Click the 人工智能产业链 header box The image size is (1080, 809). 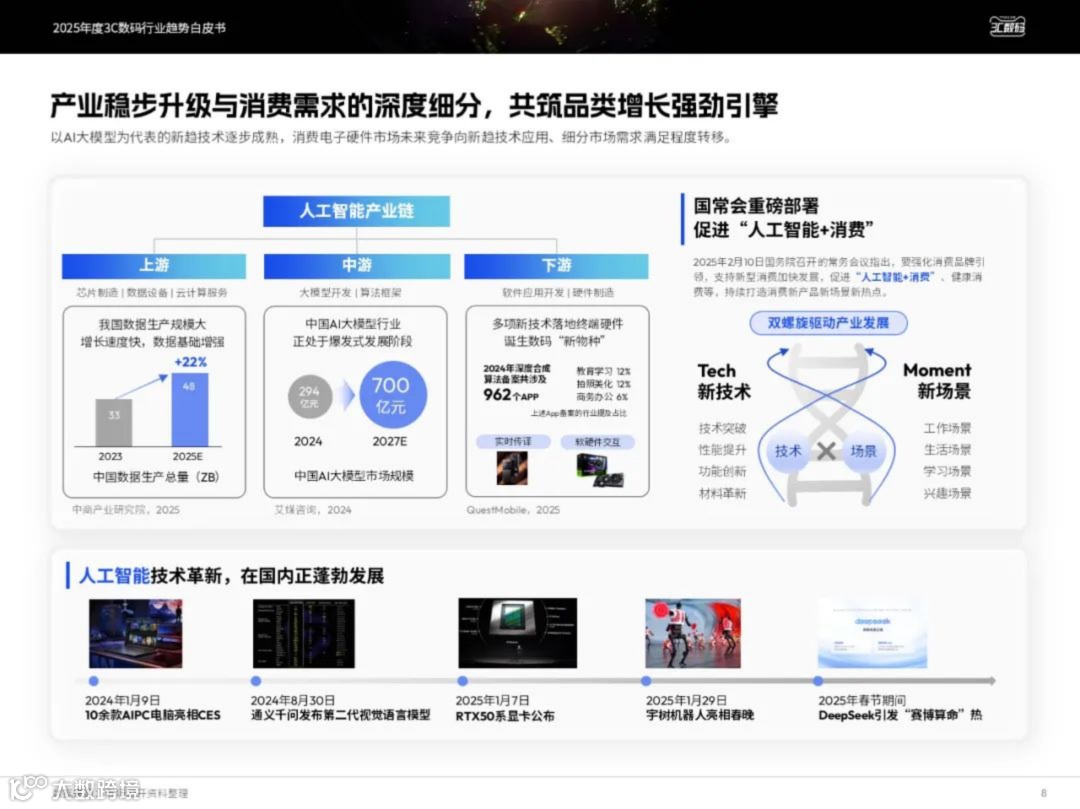pos(356,211)
